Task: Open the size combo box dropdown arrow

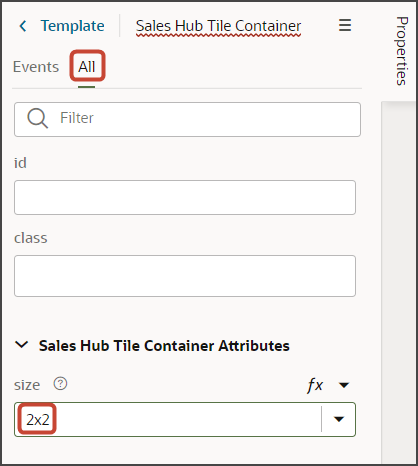Action: click(x=339, y=419)
